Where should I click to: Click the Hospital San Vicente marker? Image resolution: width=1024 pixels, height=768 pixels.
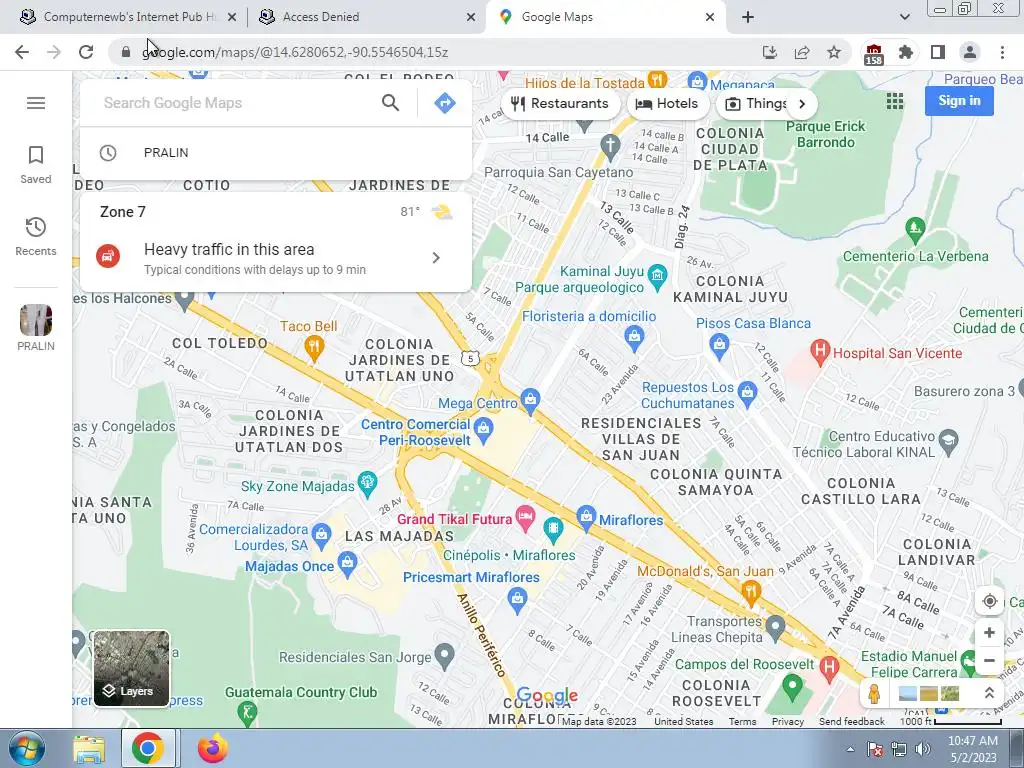820,351
